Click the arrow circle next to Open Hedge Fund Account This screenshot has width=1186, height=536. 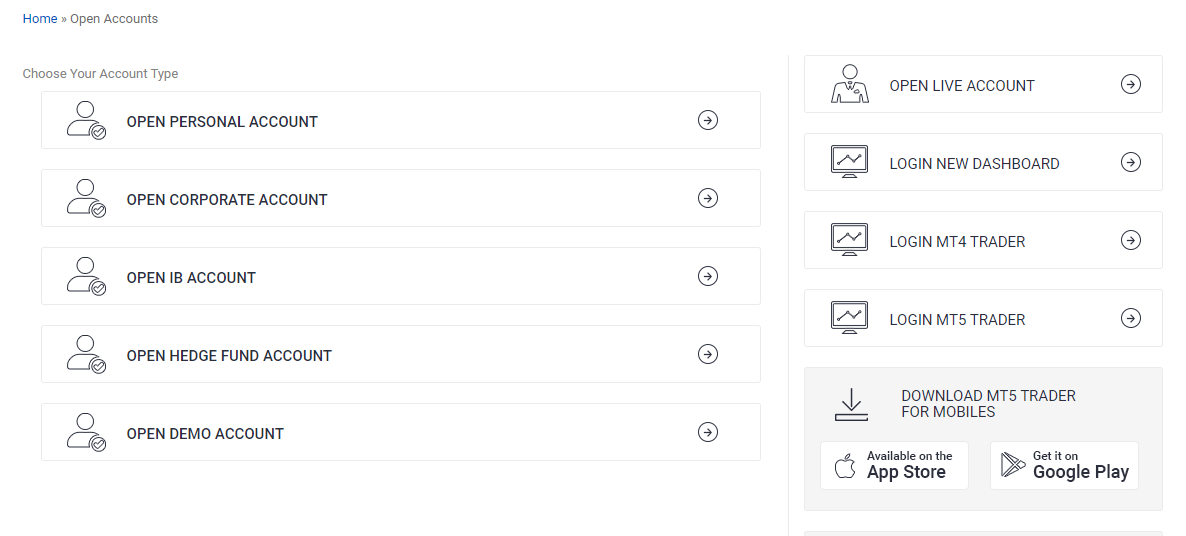tap(707, 354)
